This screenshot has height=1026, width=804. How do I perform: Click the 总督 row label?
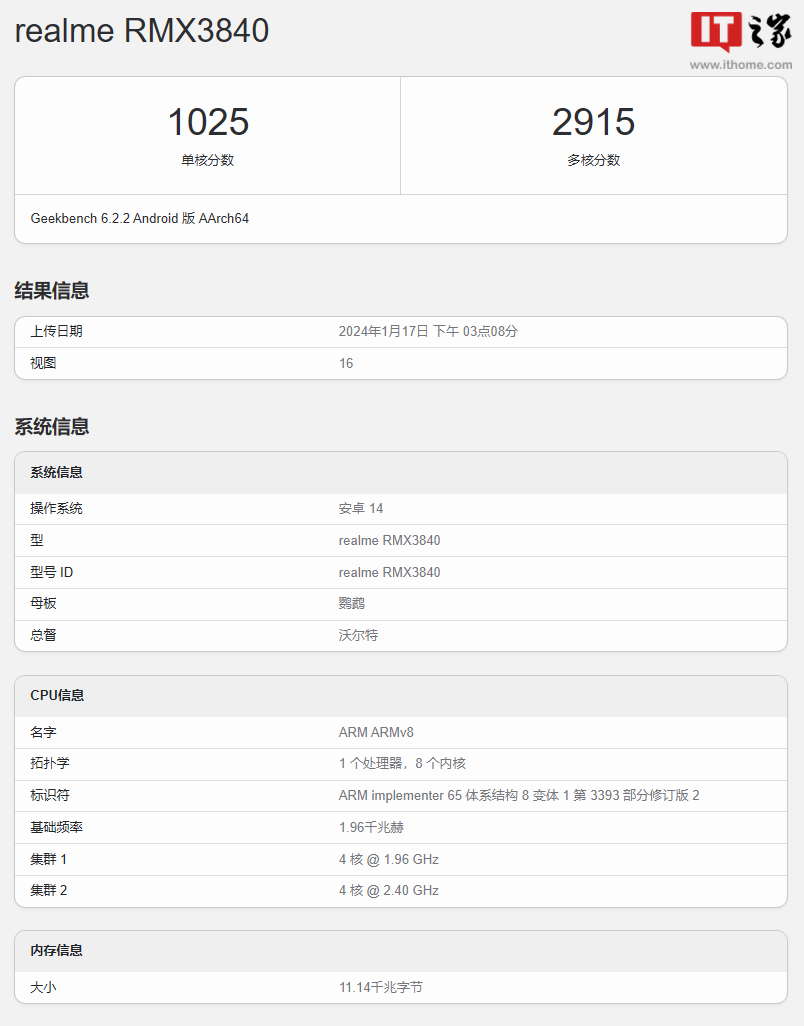click(43, 635)
